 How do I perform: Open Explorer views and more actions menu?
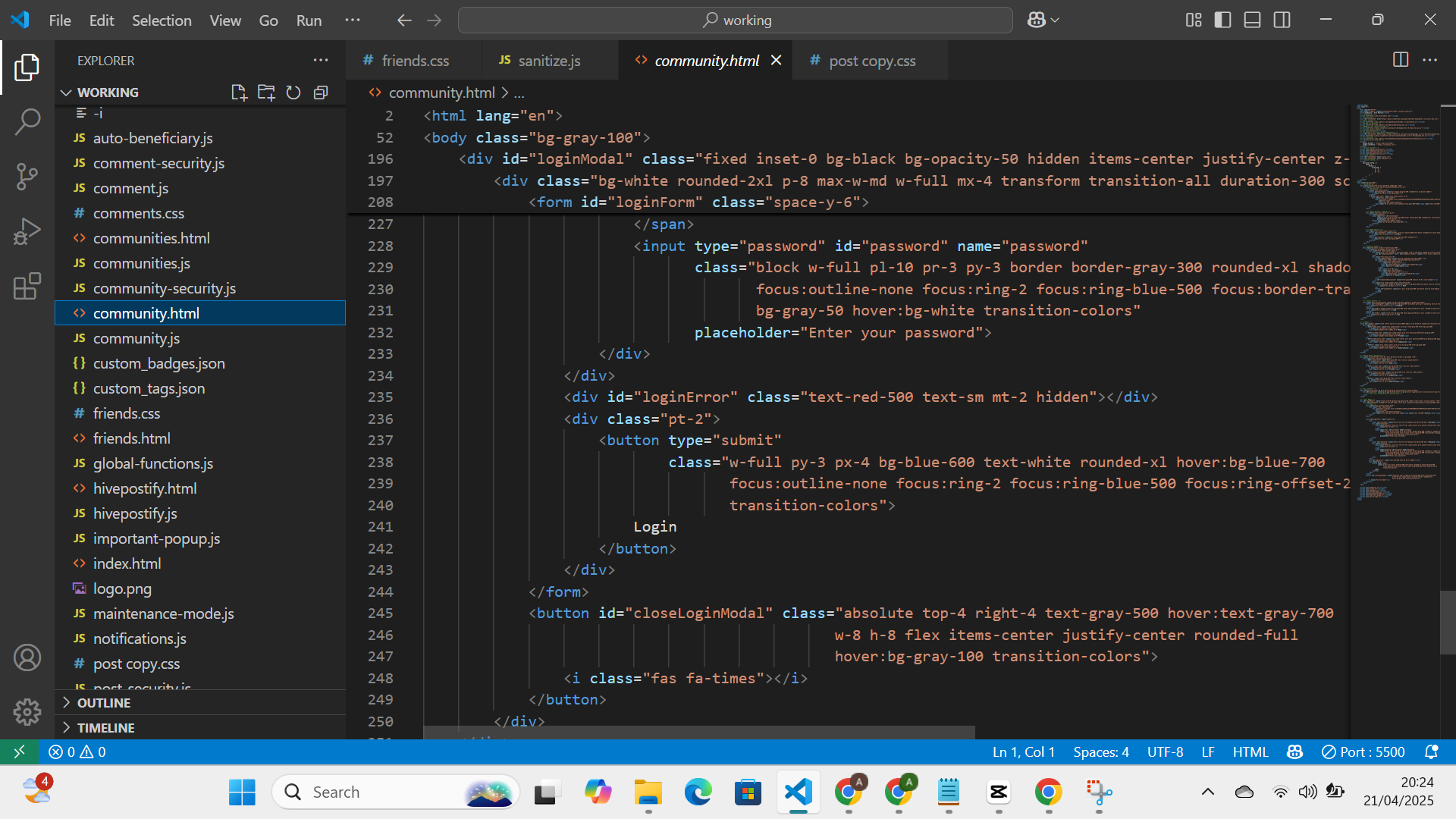(321, 60)
